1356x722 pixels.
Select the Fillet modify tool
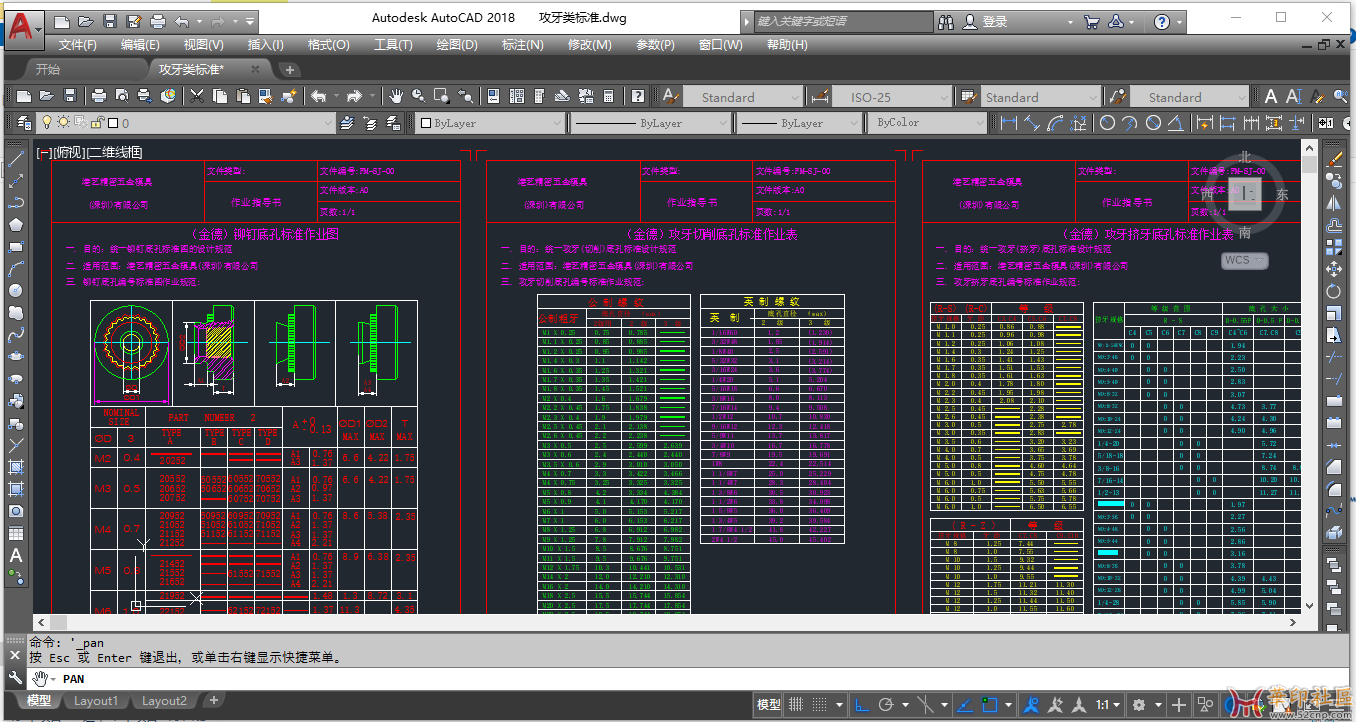tap(1334, 489)
